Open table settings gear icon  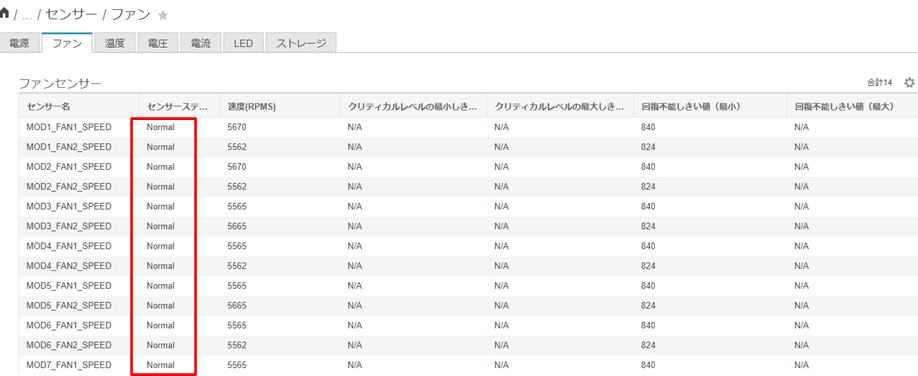(909, 83)
